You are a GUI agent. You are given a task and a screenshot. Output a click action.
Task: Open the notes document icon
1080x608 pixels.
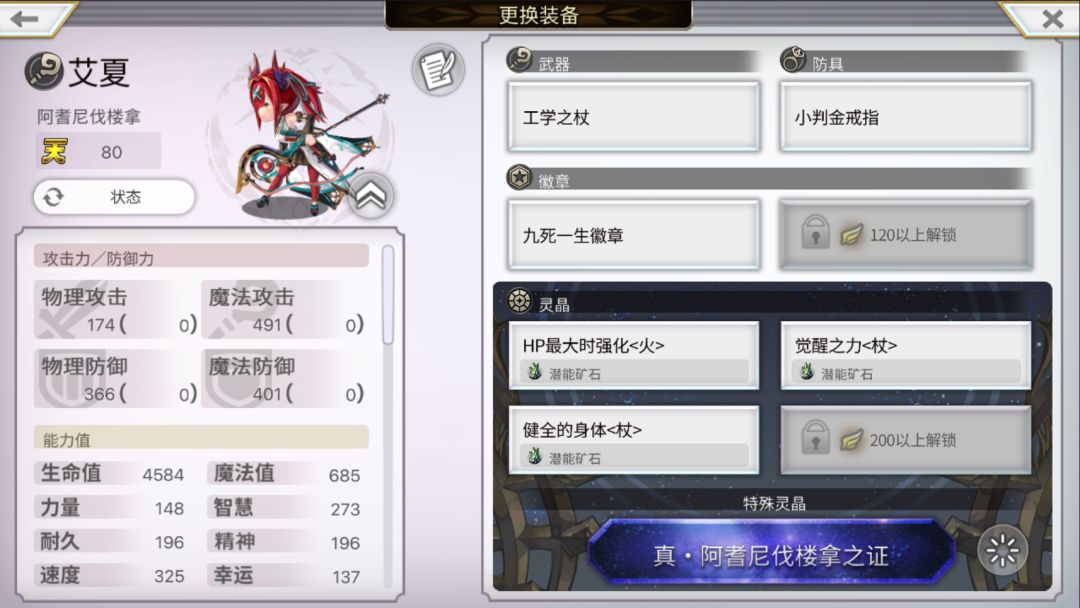pos(438,70)
